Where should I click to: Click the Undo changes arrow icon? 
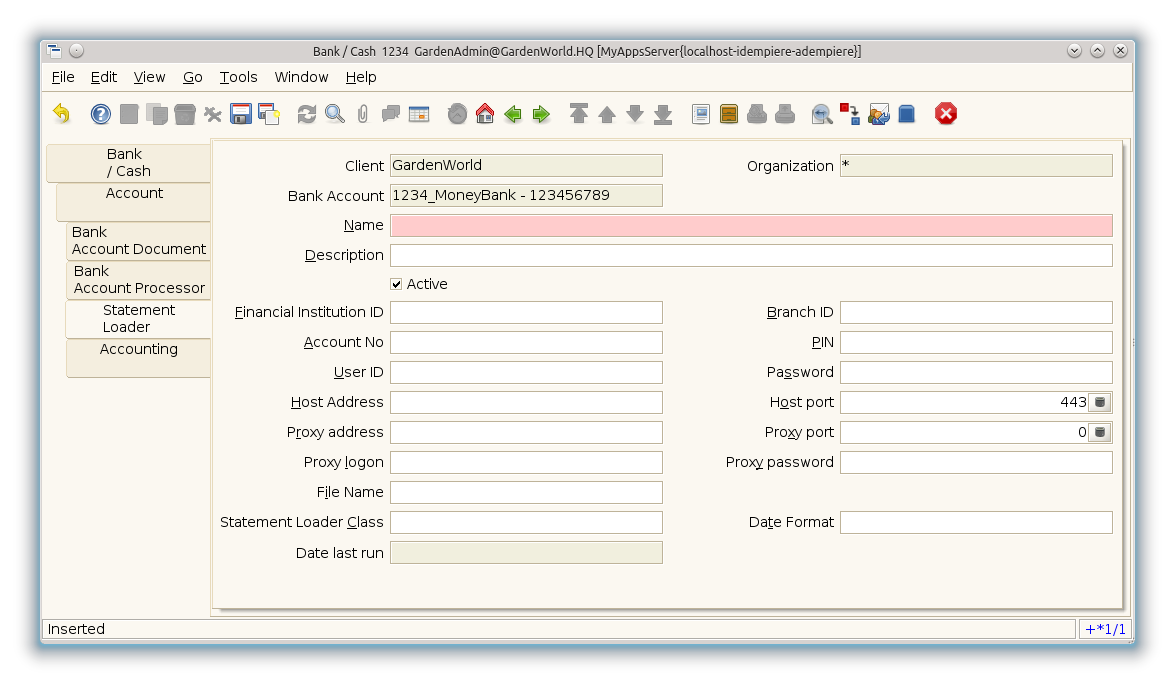point(62,114)
